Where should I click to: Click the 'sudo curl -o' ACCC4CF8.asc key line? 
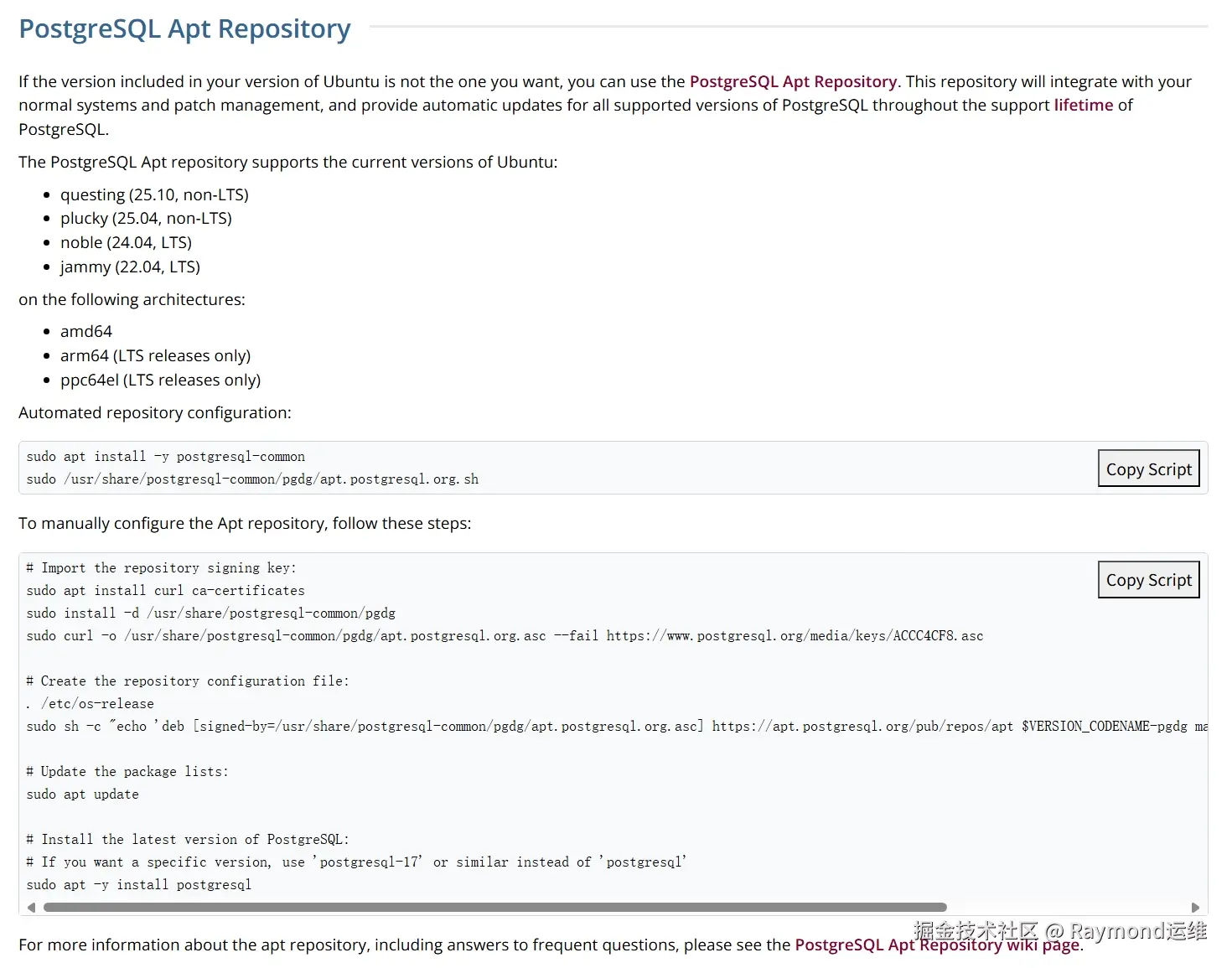click(505, 636)
